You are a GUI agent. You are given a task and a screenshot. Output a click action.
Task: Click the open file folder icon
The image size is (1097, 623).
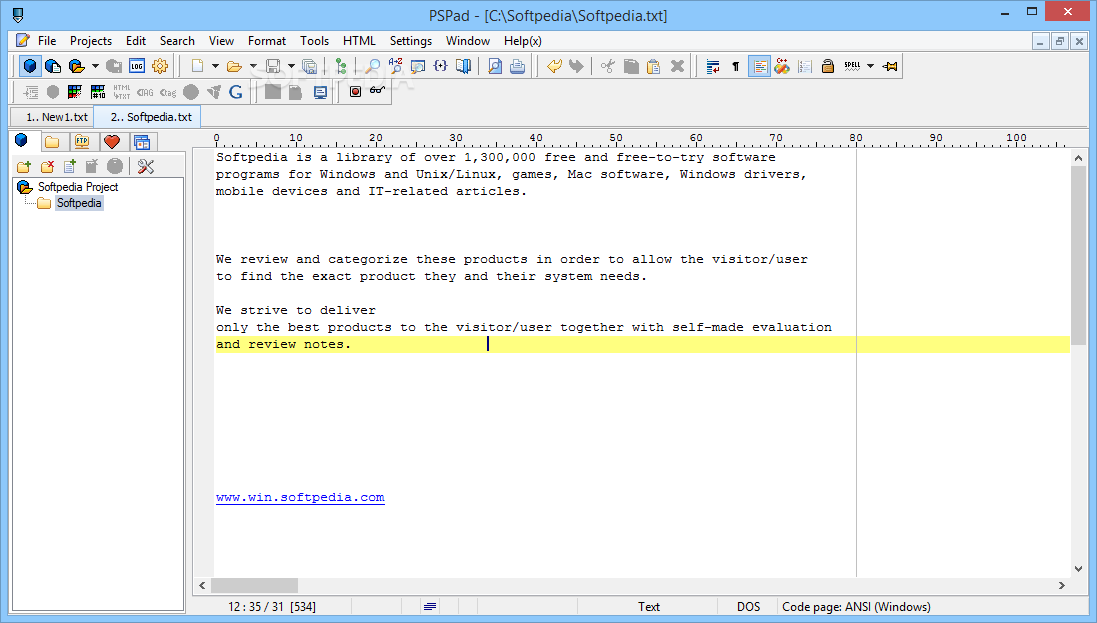tap(234, 66)
